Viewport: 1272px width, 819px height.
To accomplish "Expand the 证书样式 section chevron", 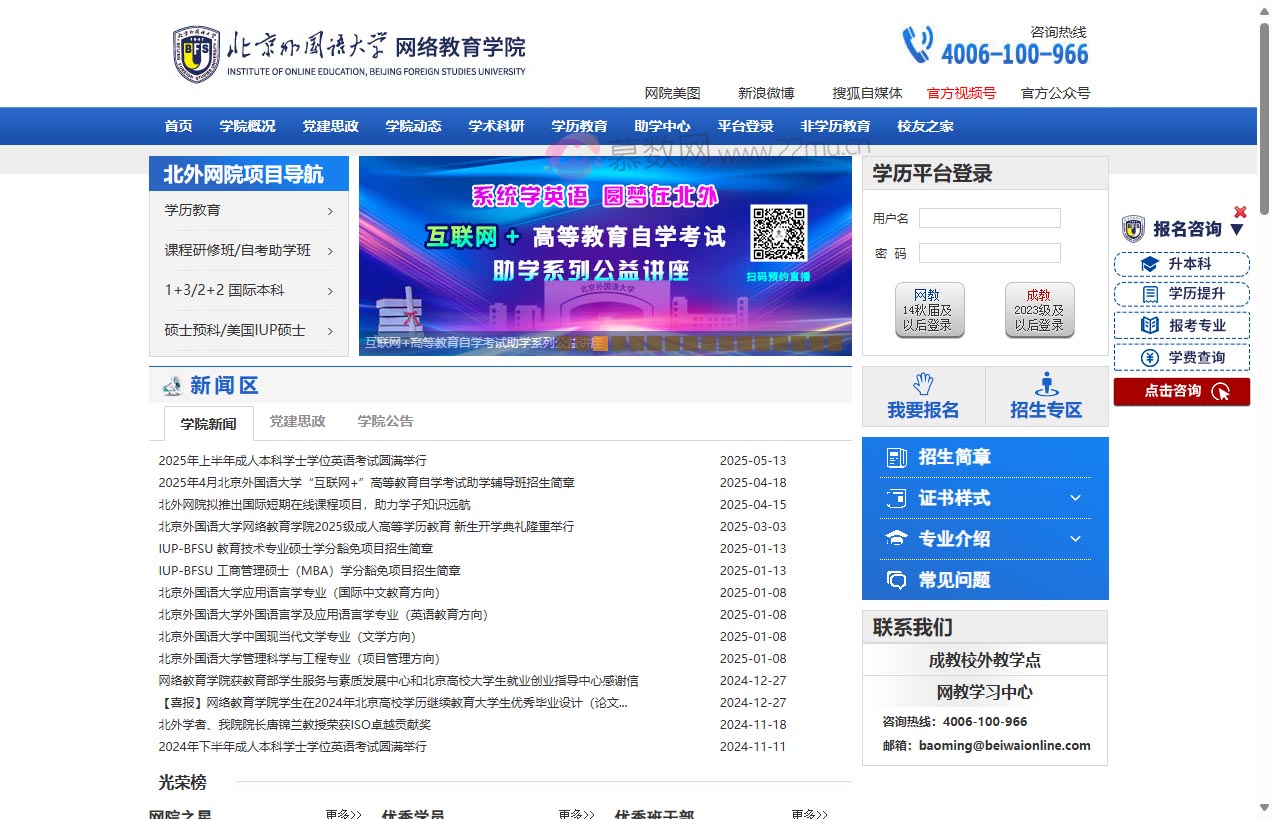I will [1076, 498].
